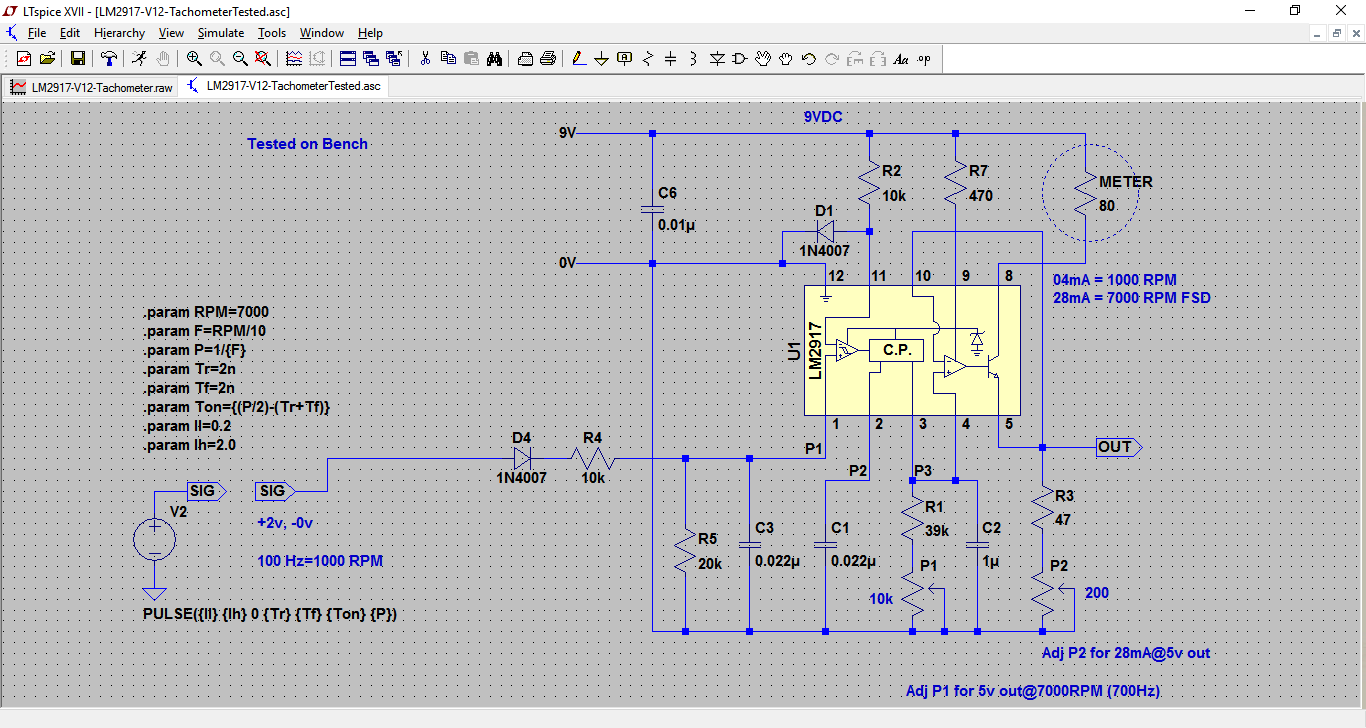Screen dimensions: 1366x728
Task: Switch to LM2917-V12-Tachometer.raw tab
Action: pos(91,87)
